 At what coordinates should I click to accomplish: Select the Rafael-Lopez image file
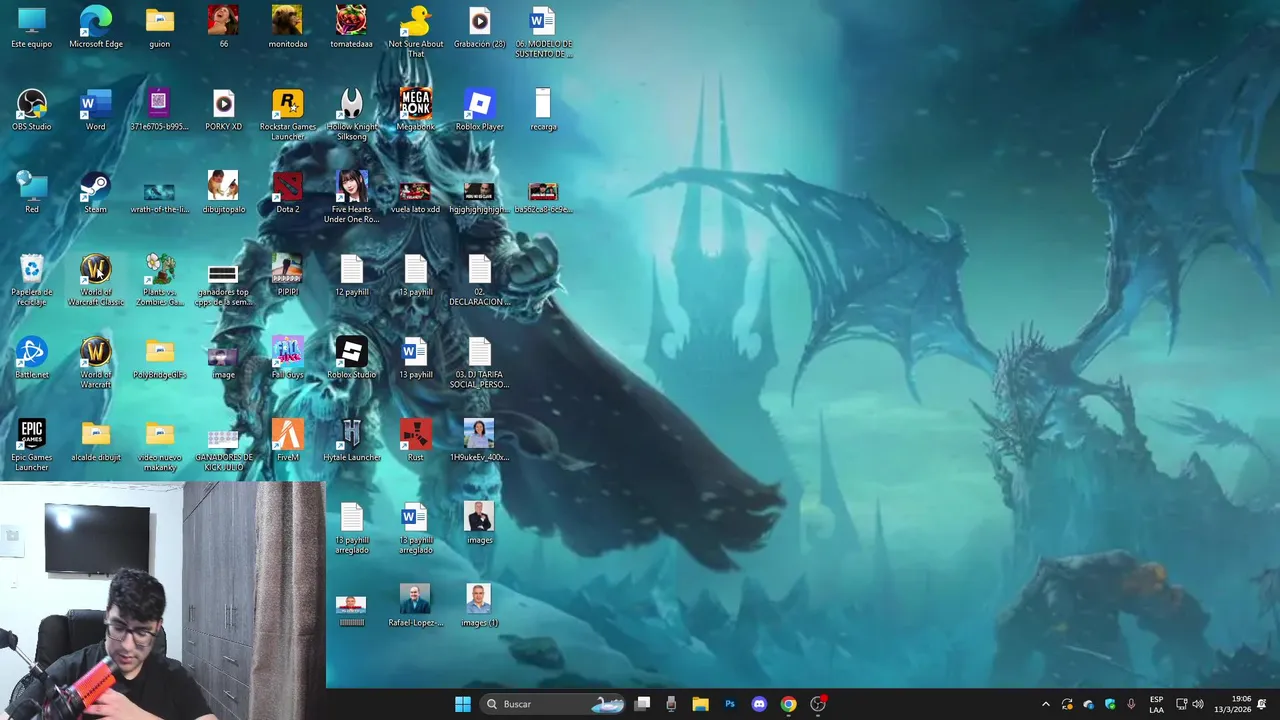415,606
